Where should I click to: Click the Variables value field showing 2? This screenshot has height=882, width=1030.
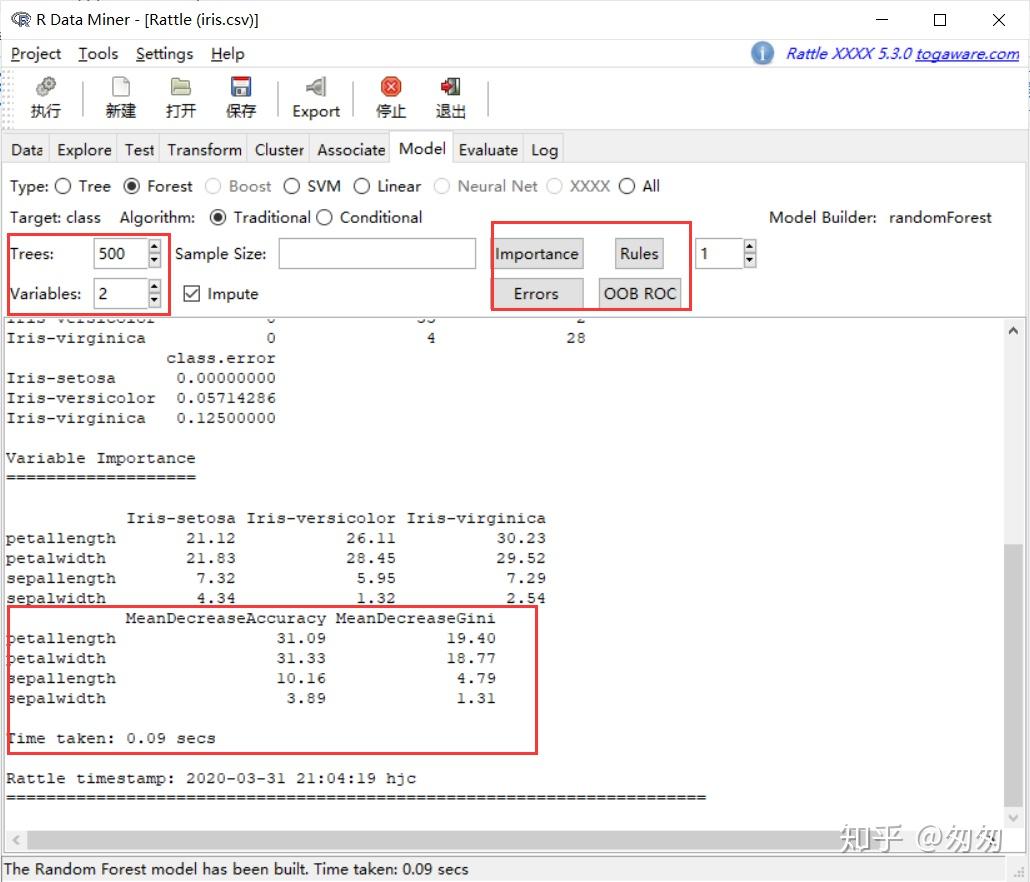(x=121, y=294)
